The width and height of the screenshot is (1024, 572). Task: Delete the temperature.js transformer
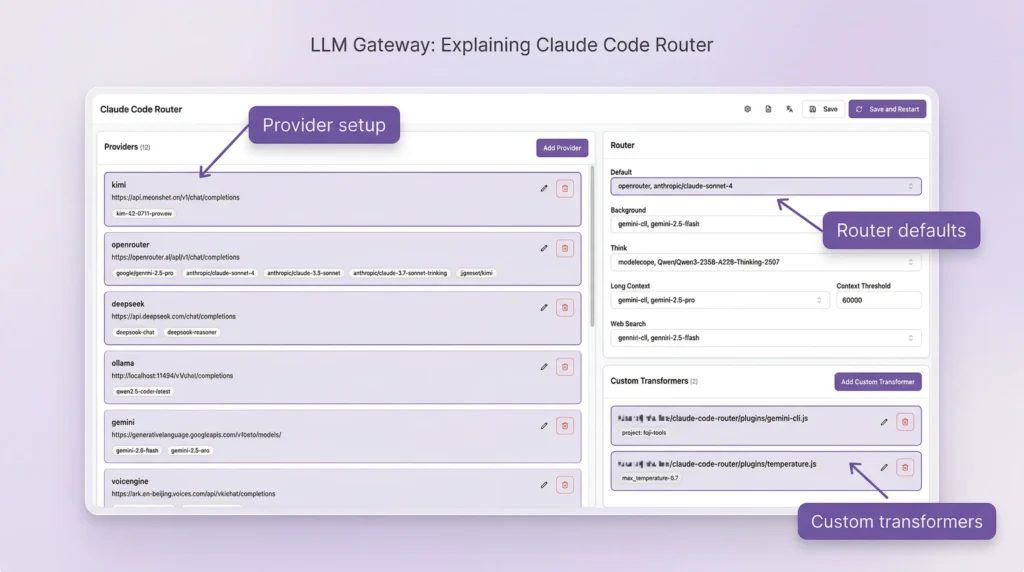click(905, 468)
